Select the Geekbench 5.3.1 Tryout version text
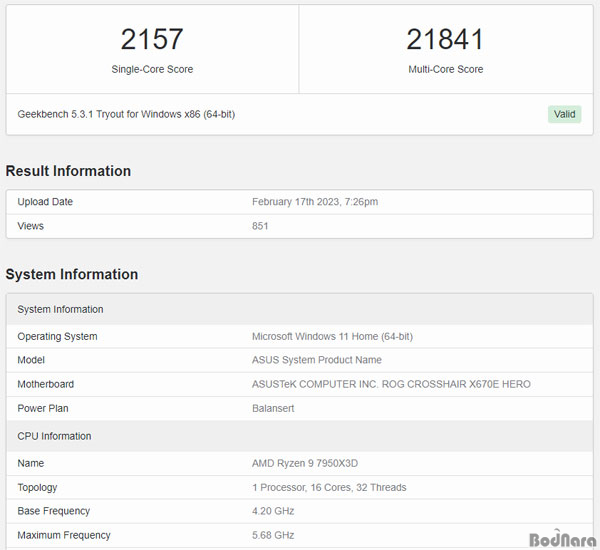The image size is (600, 550). (x=126, y=114)
